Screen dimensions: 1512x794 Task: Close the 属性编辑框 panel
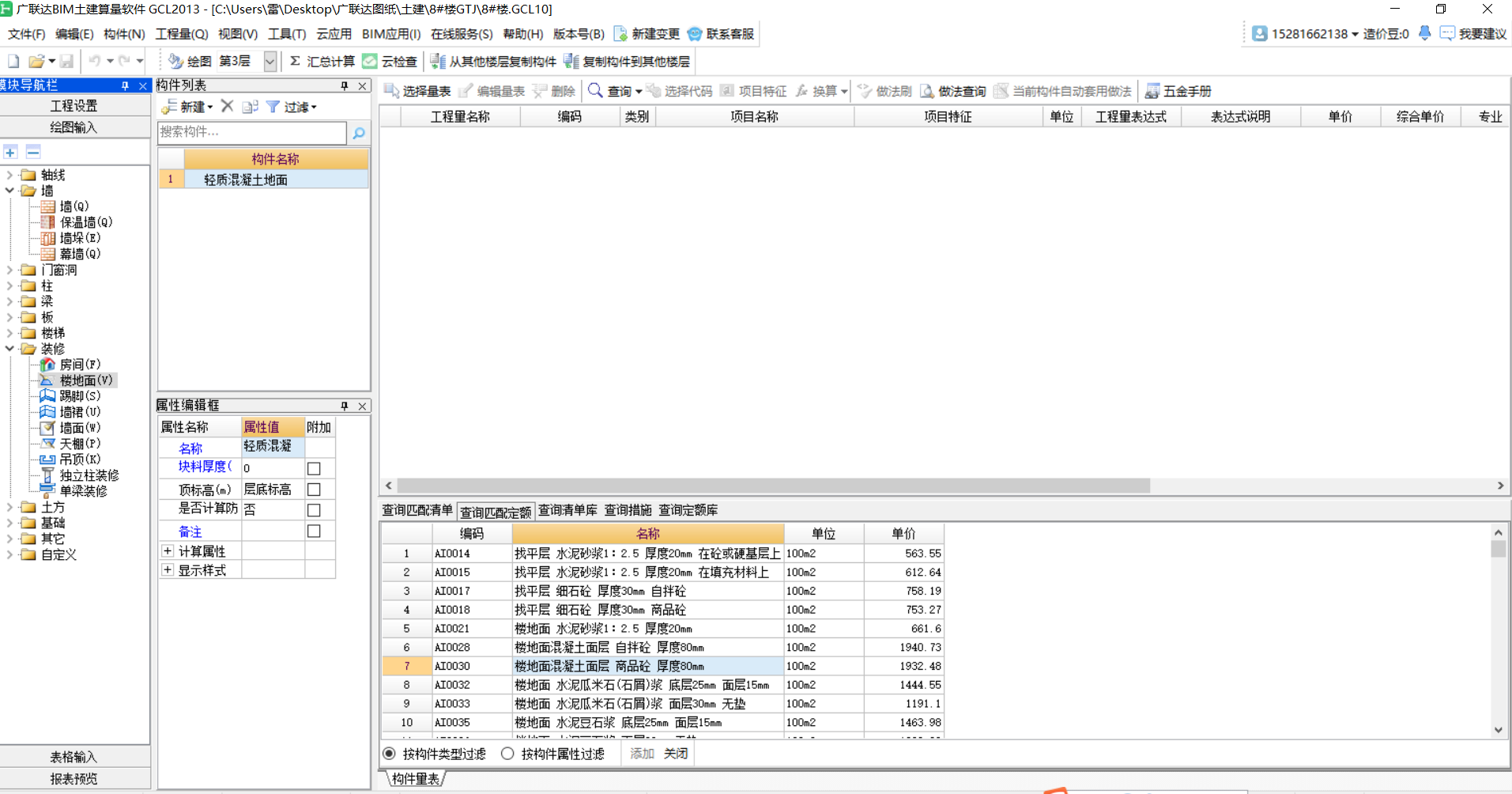pyautogui.click(x=362, y=406)
